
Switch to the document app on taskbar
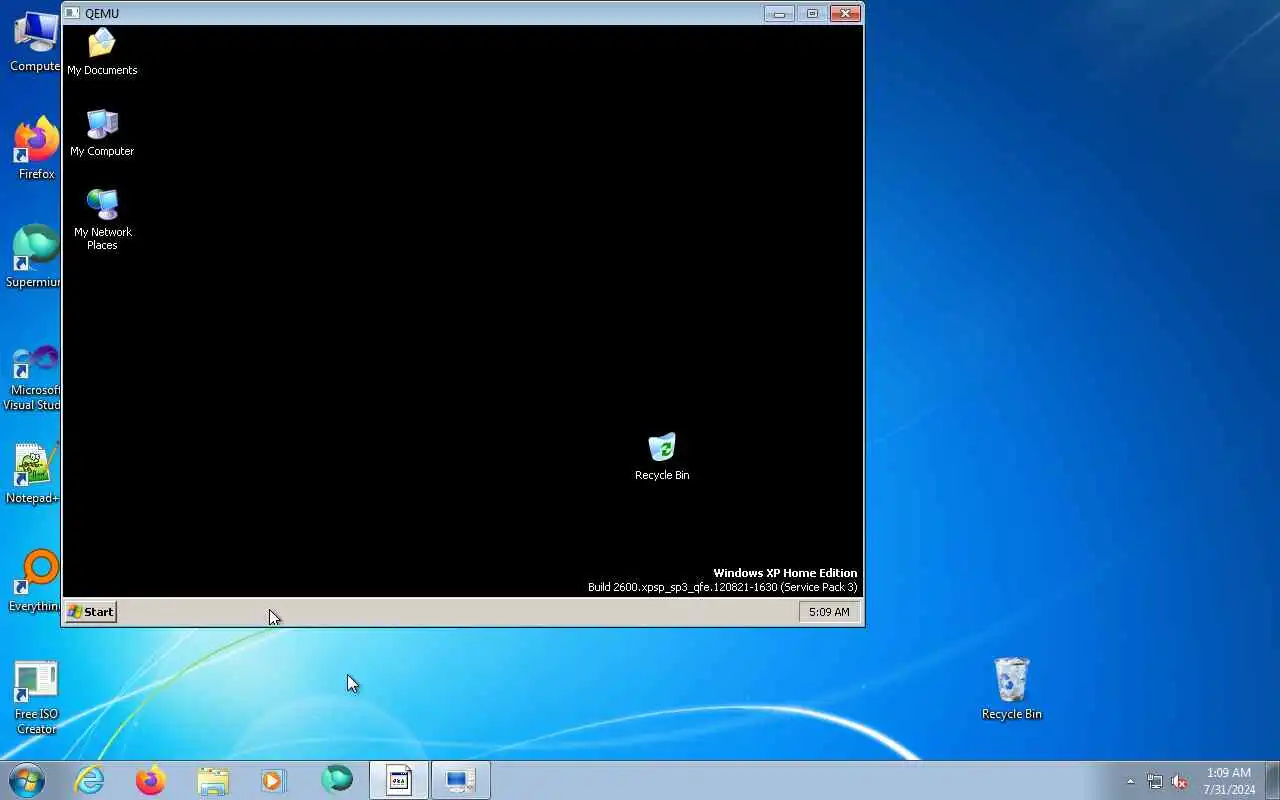[399, 780]
